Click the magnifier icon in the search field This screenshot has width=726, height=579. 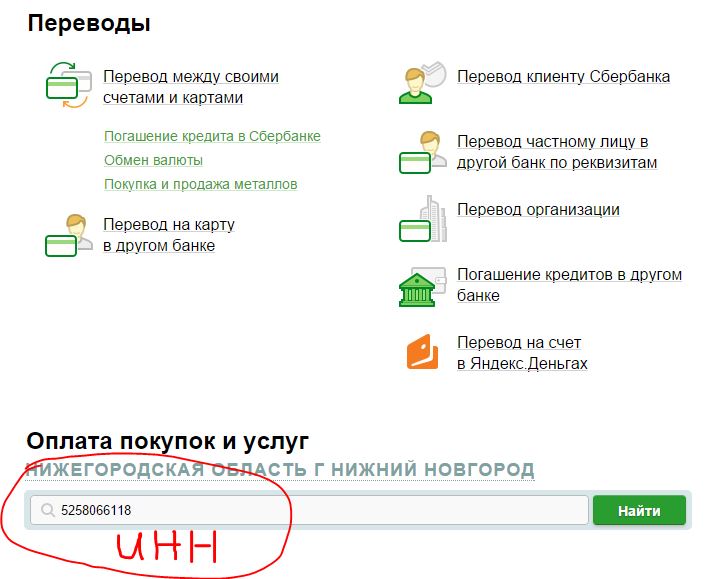[48, 511]
